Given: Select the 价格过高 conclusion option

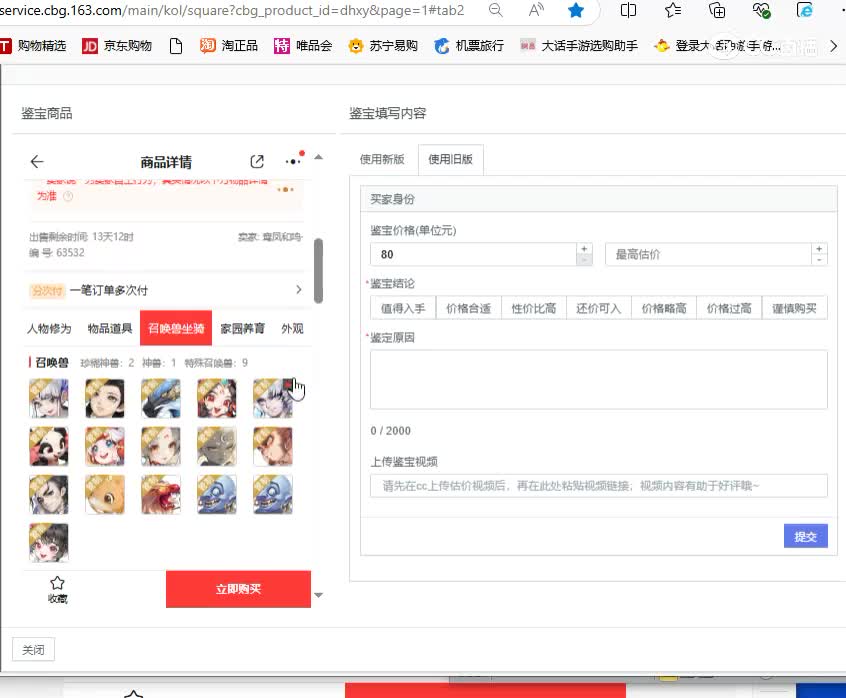Looking at the screenshot, I should point(729,308).
